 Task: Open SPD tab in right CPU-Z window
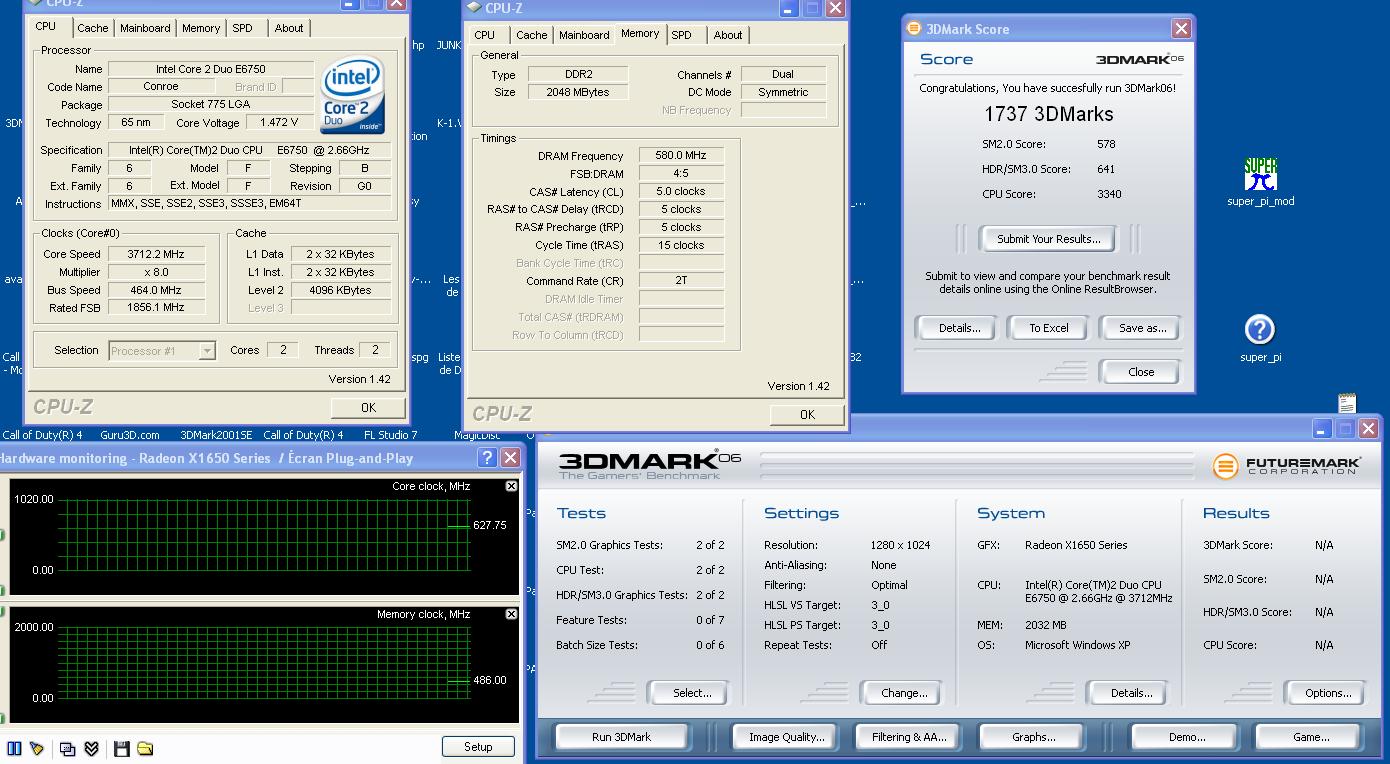pos(682,35)
